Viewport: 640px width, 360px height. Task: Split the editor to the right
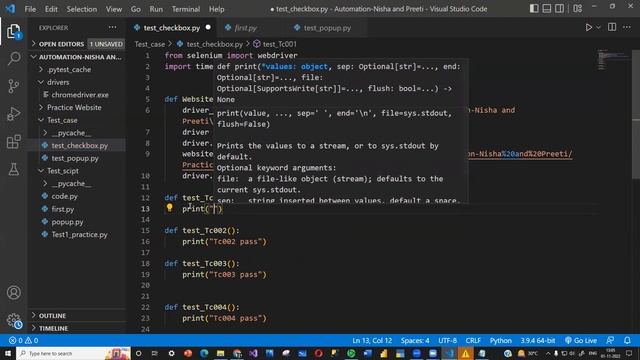[612, 27]
